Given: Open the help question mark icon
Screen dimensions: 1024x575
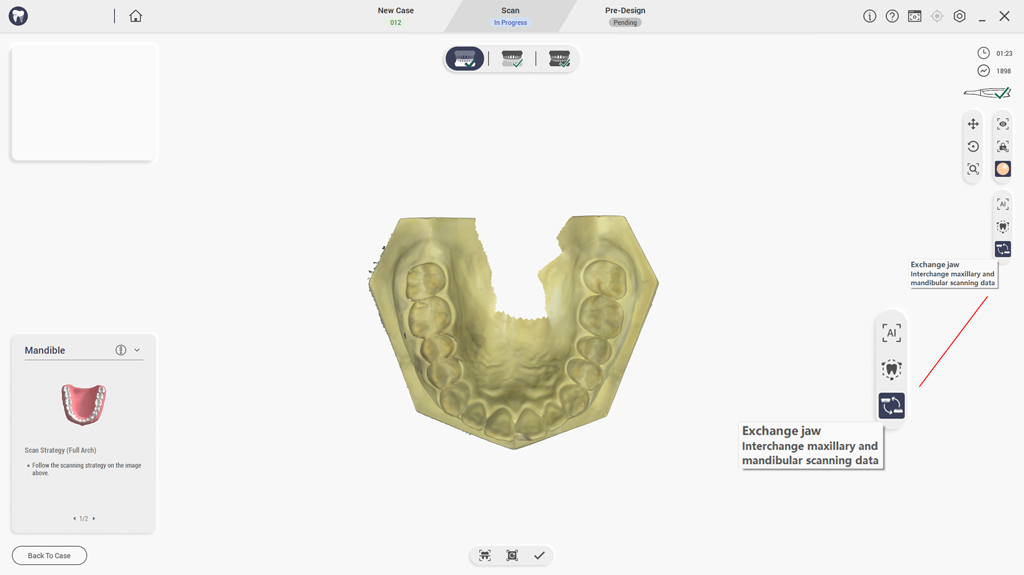Looking at the screenshot, I should coord(892,16).
